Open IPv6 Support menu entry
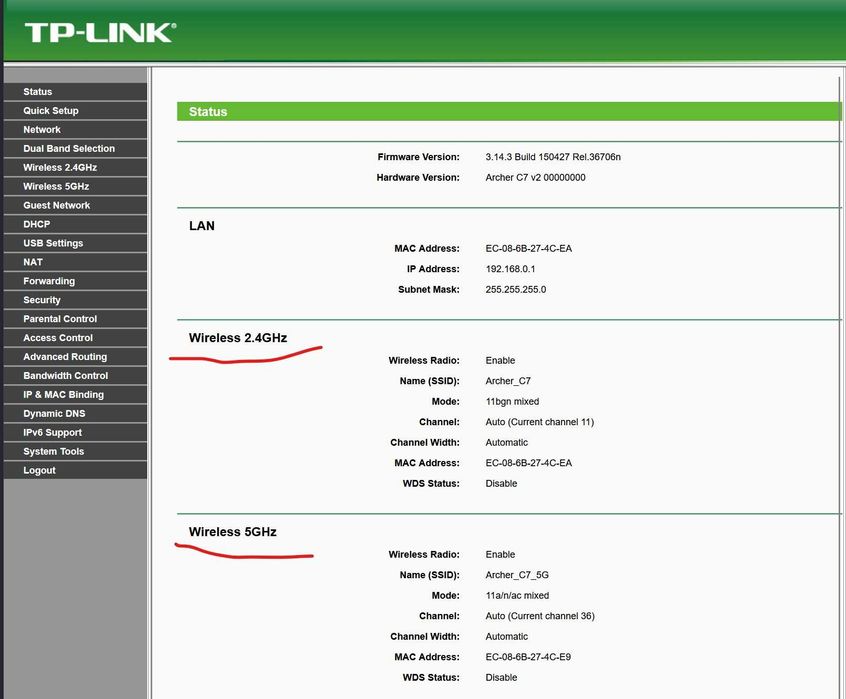Image resolution: width=846 pixels, height=699 pixels. pyautogui.click(x=75, y=433)
